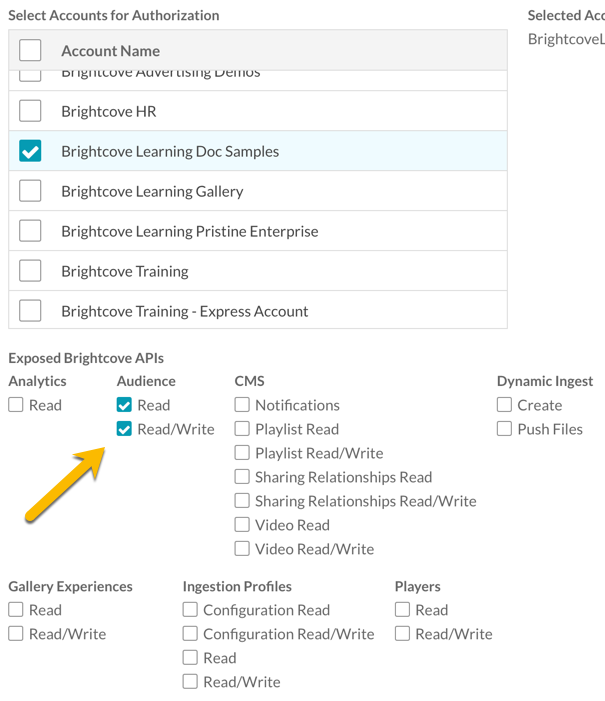This screenshot has height=701, width=605.
Task: Select the Brightcove Learning Gallery account
Action: [30, 191]
